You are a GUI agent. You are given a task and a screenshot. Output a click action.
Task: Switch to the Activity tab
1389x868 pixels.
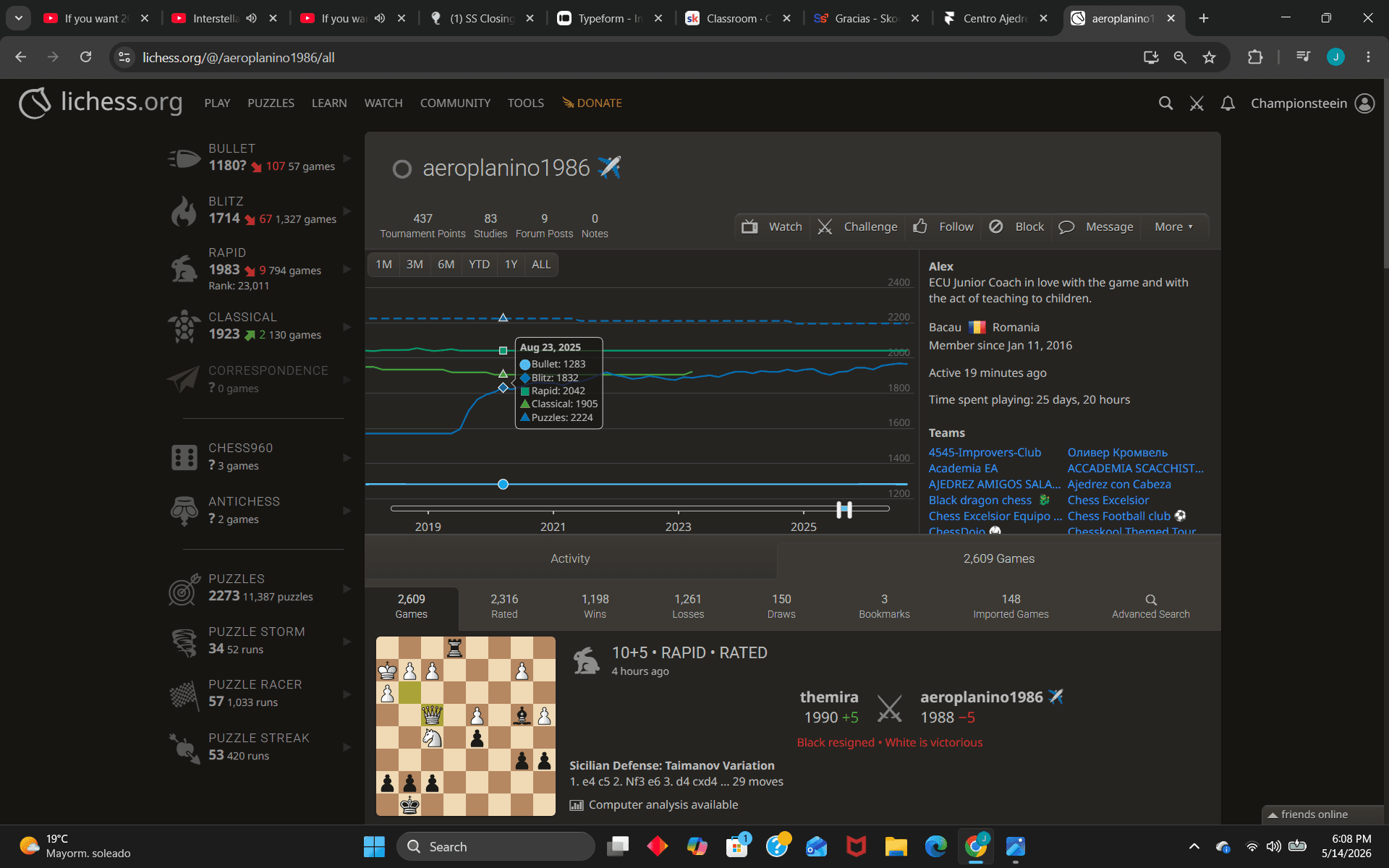570,558
